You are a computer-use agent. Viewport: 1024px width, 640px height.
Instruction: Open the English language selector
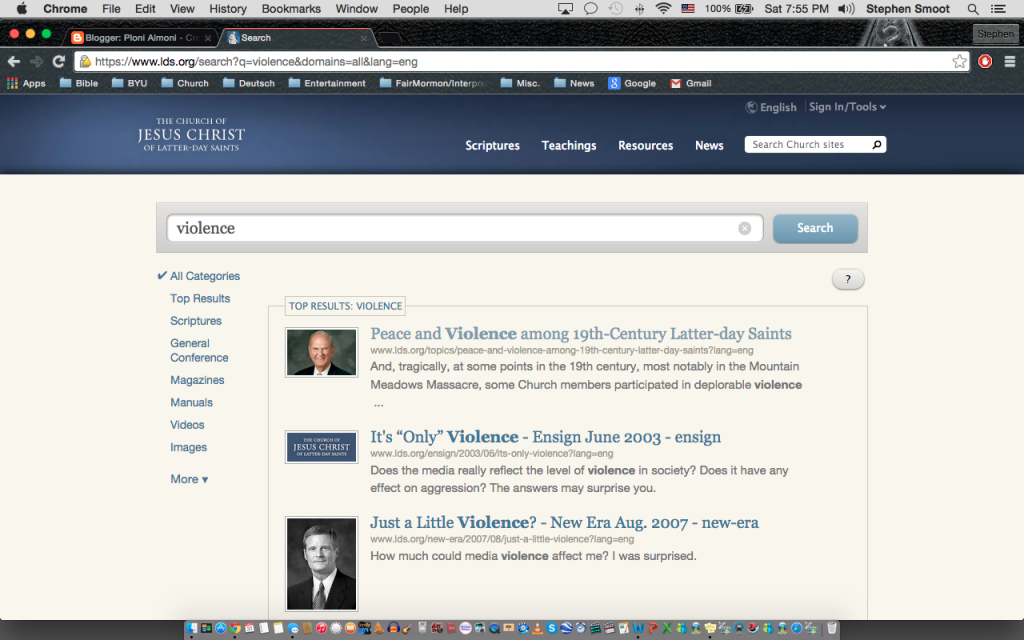pos(771,107)
